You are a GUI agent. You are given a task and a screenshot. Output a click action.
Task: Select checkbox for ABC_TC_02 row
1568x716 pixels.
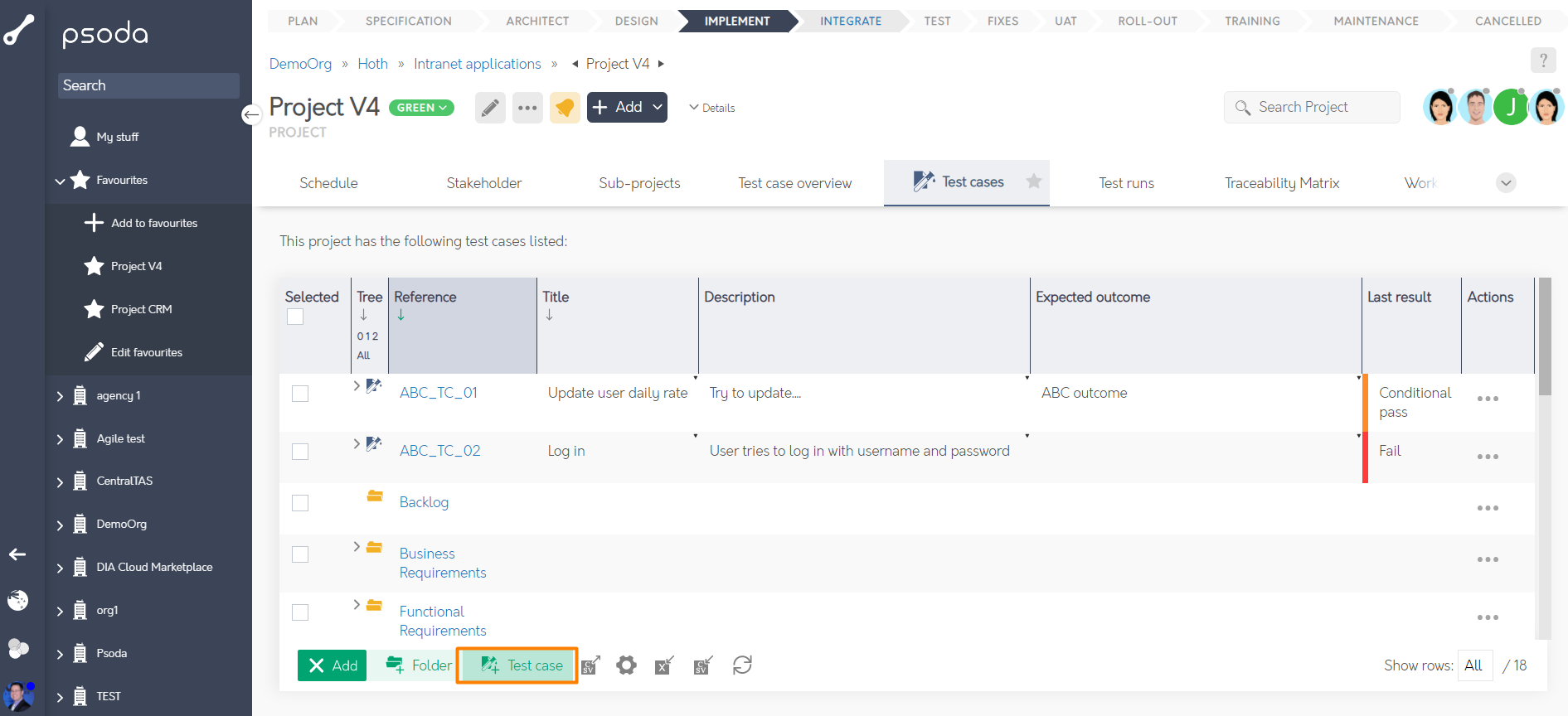tap(300, 452)
